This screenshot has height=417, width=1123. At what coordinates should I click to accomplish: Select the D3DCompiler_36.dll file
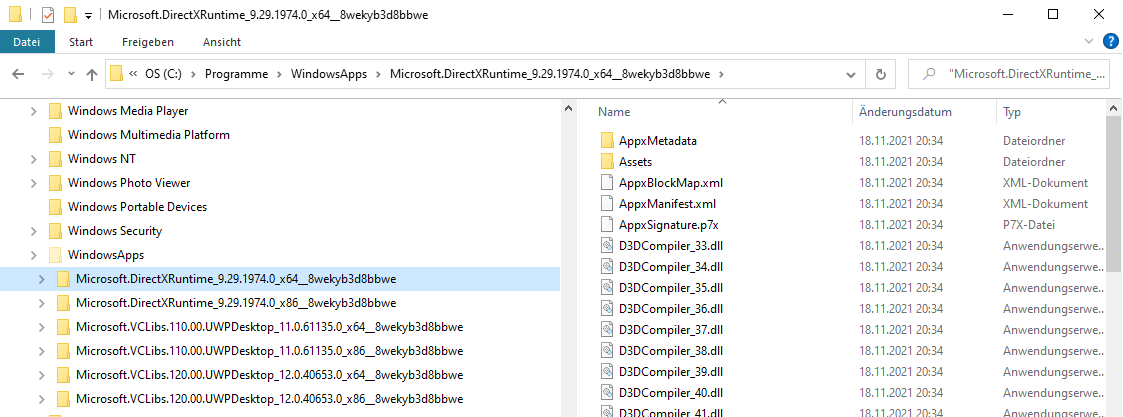coord(670,309)
